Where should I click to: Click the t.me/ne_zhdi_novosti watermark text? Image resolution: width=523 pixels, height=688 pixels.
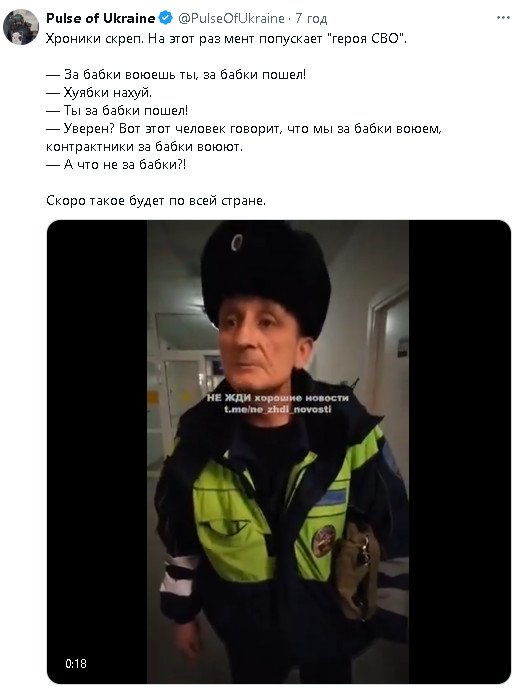[x=277, y=409]
